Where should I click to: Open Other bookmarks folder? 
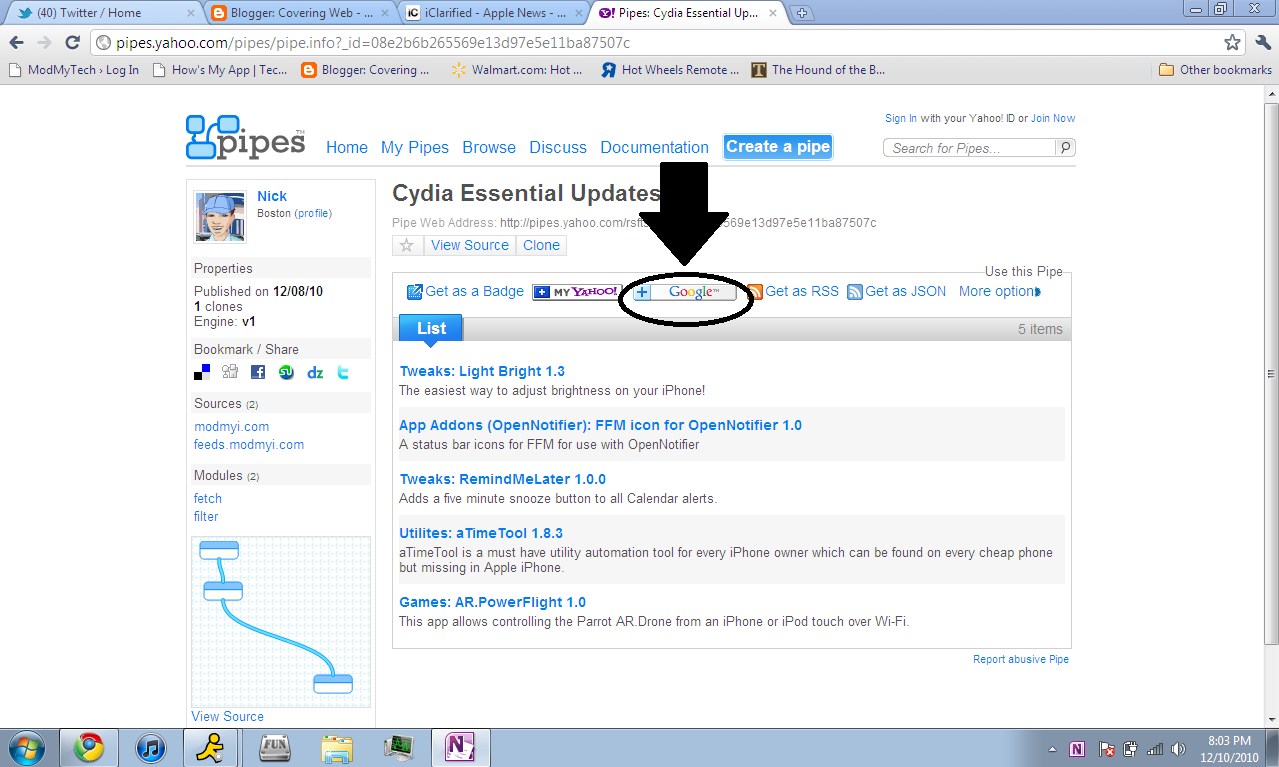click(x=1215, y=70)
